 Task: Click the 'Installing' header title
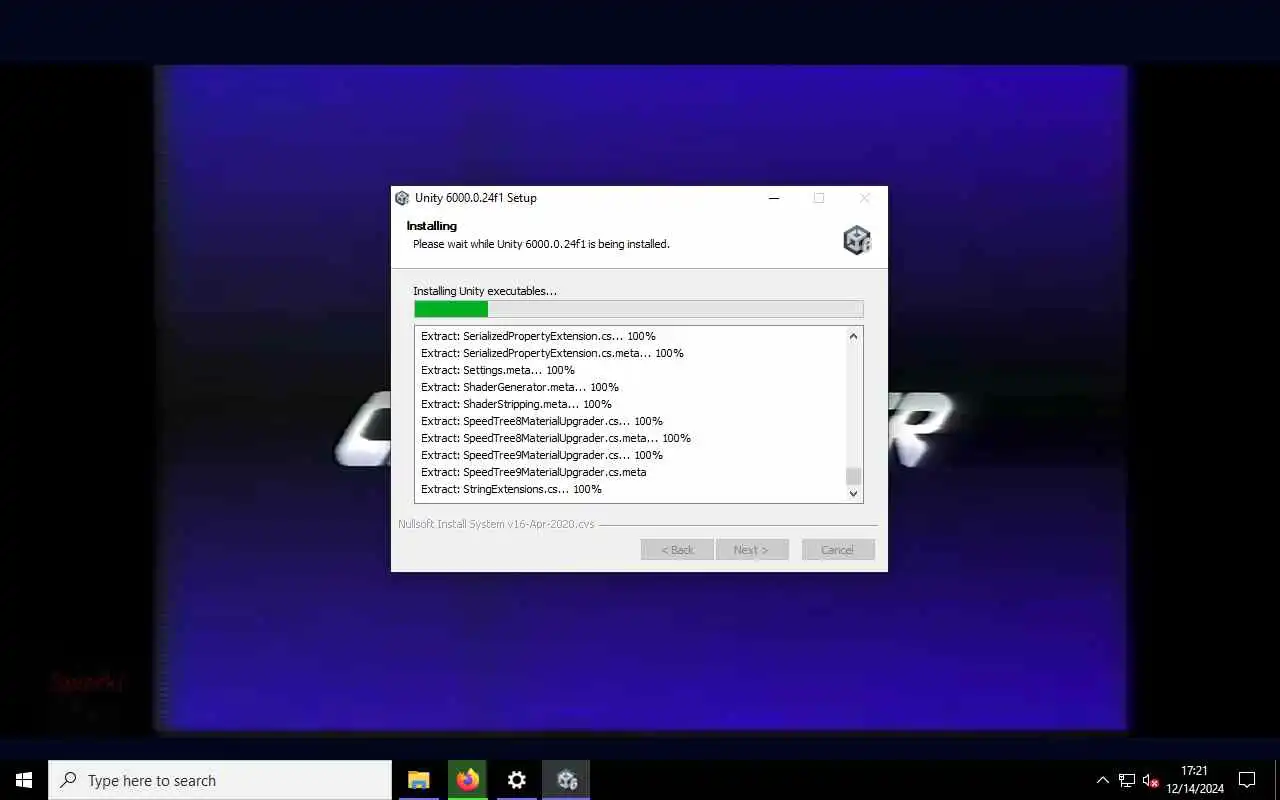coord(431,226)
